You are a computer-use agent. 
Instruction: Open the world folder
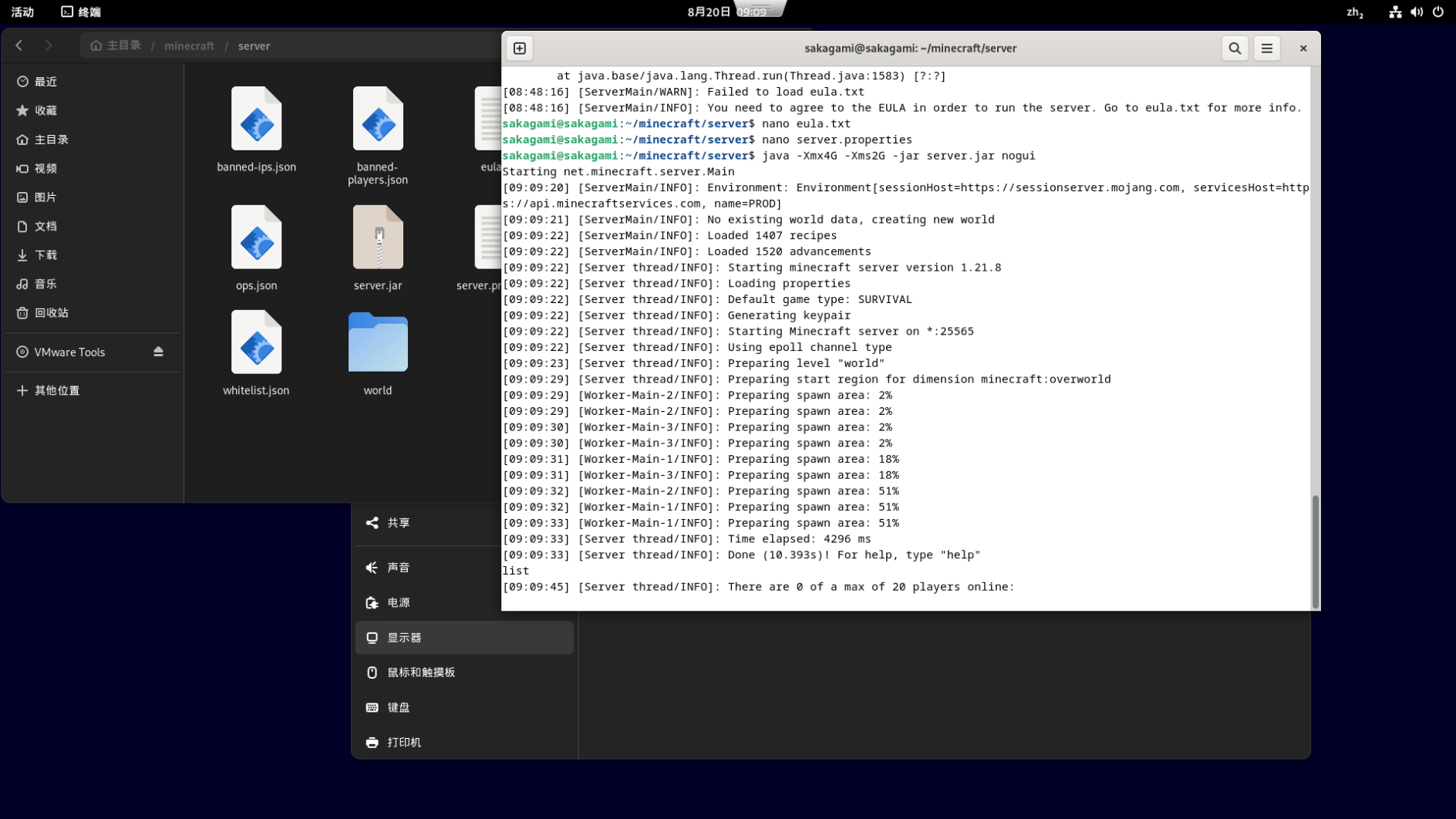coord(378,343)
